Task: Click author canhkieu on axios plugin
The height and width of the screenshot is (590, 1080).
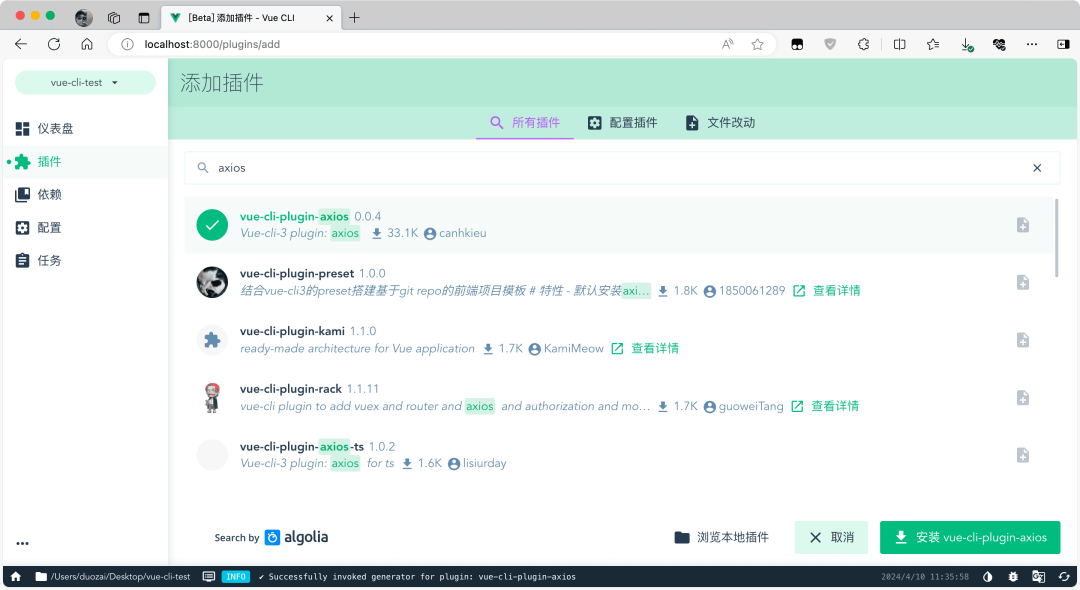Action: [455, 233]
